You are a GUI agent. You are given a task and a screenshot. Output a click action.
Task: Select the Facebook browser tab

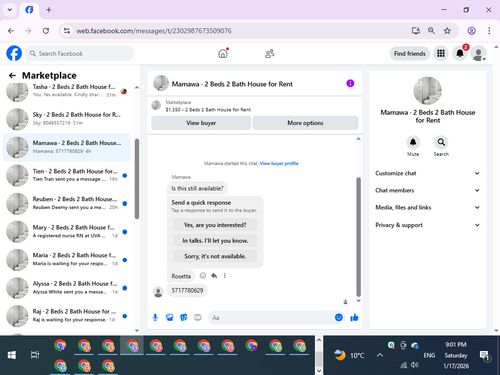click(29, 10)
